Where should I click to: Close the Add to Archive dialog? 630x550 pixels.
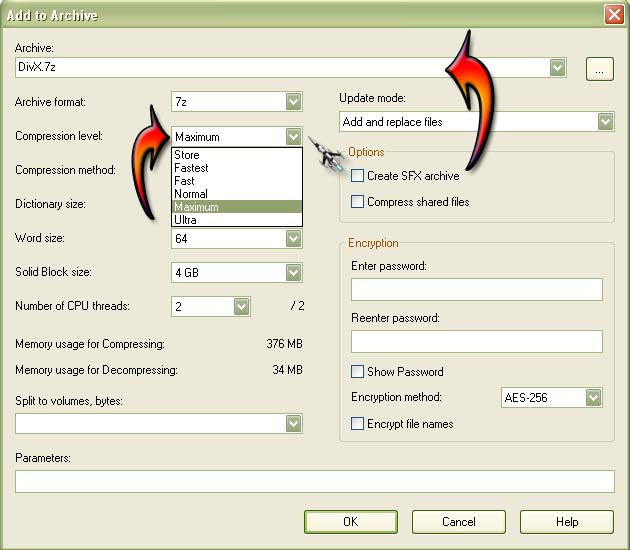click(x=614, y=14)
